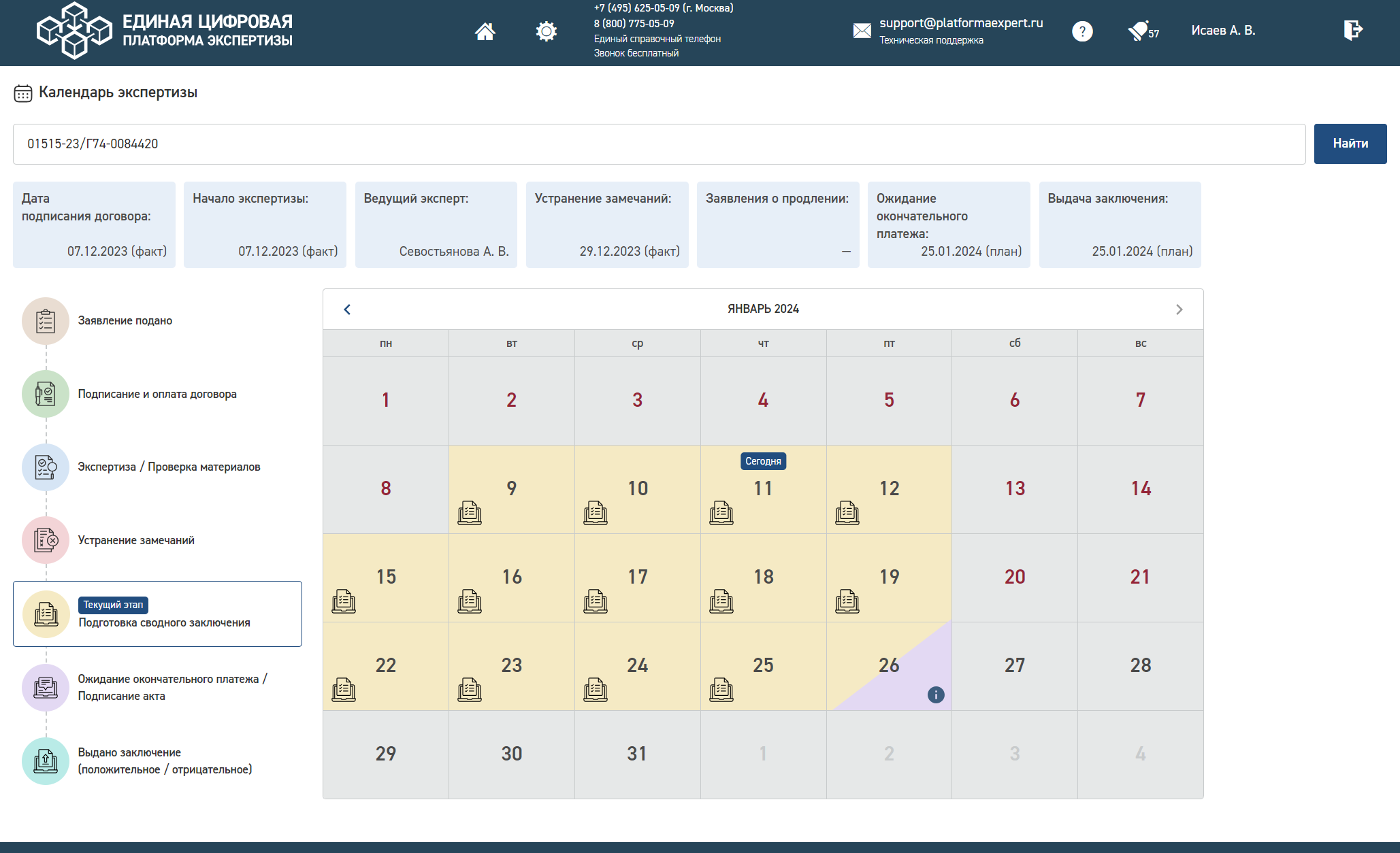Viewport: 1400px width, 853px height.
Task: Open user profile Исаев А. В.
Action: pos(1223,31)
